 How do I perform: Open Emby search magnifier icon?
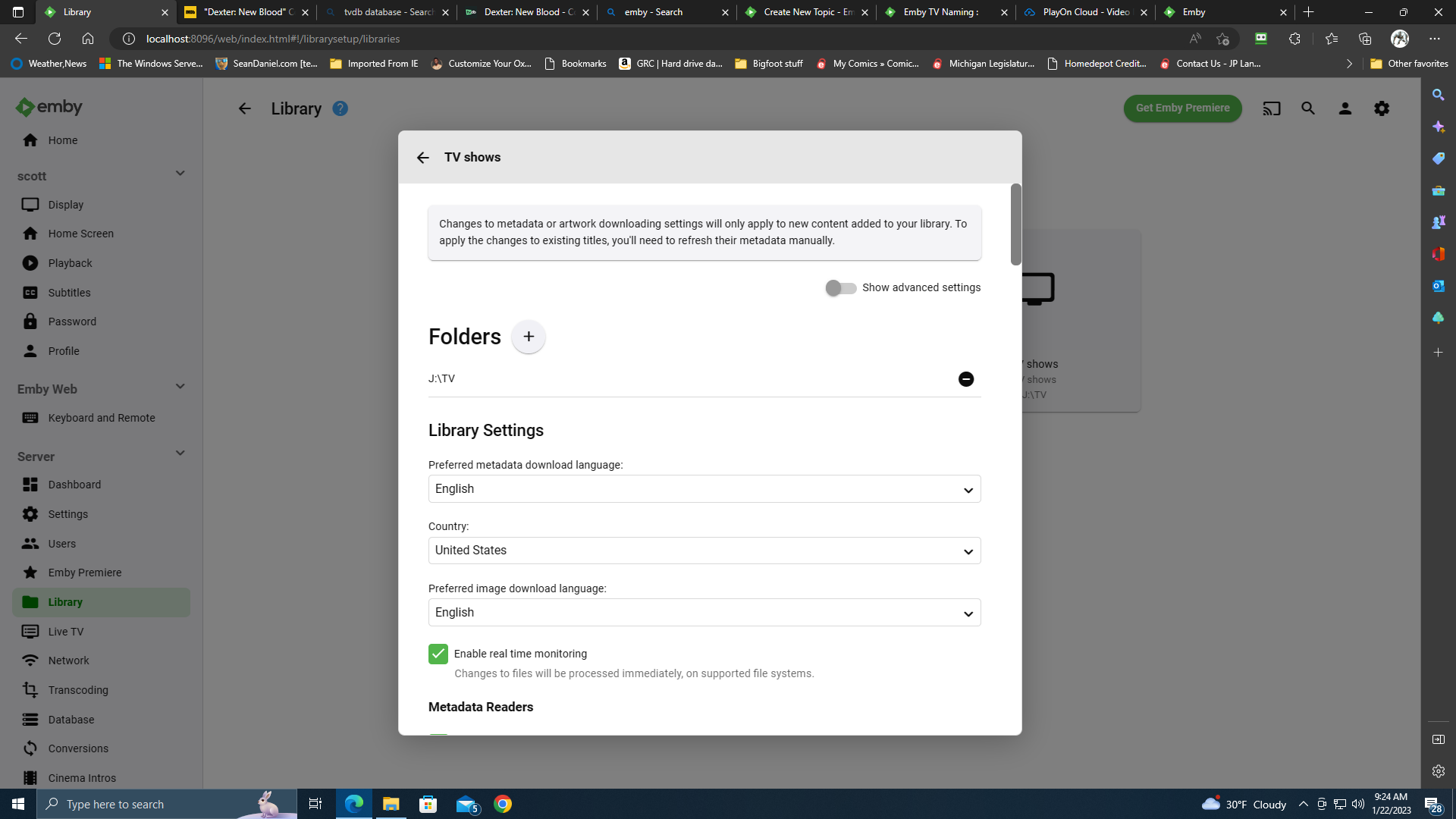click(1308, 108)
